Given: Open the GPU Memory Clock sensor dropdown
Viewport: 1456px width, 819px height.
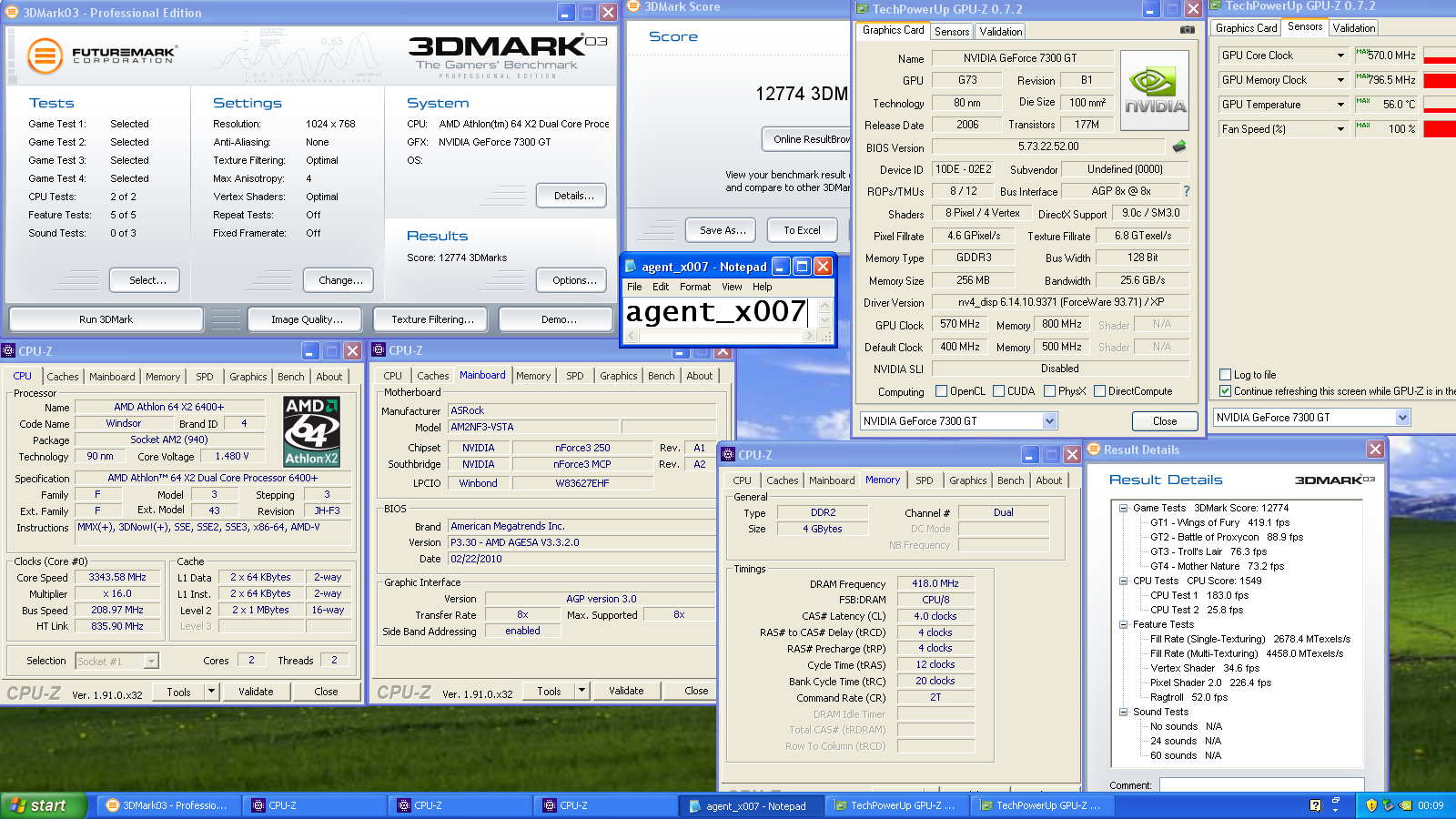Looking at the screenshot, I should 1340,80.
